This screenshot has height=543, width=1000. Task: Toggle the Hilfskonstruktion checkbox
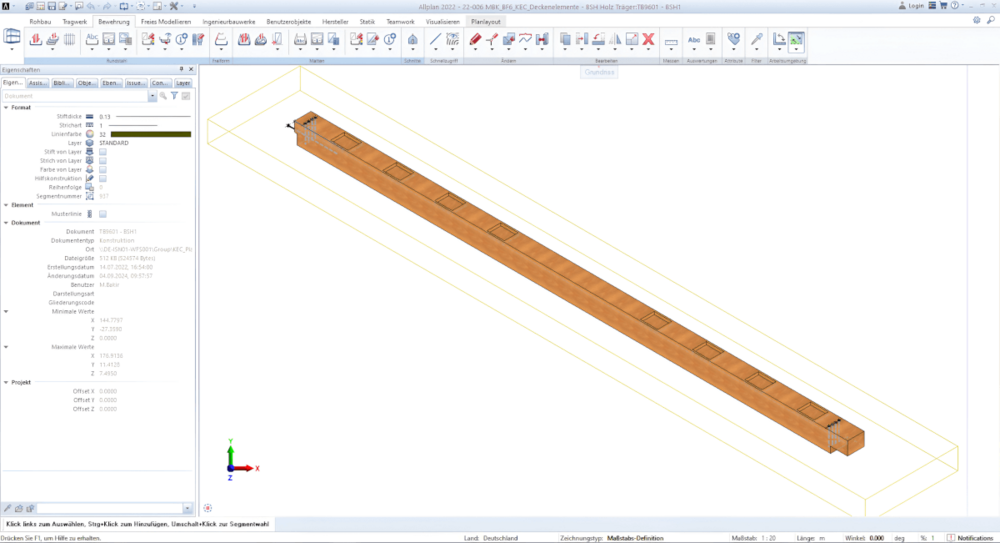click(102, 178)
